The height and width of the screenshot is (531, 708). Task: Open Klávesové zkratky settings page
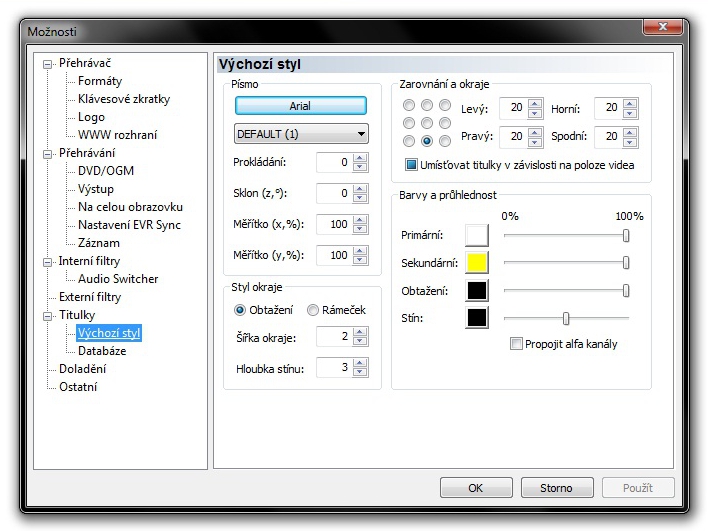124,99
